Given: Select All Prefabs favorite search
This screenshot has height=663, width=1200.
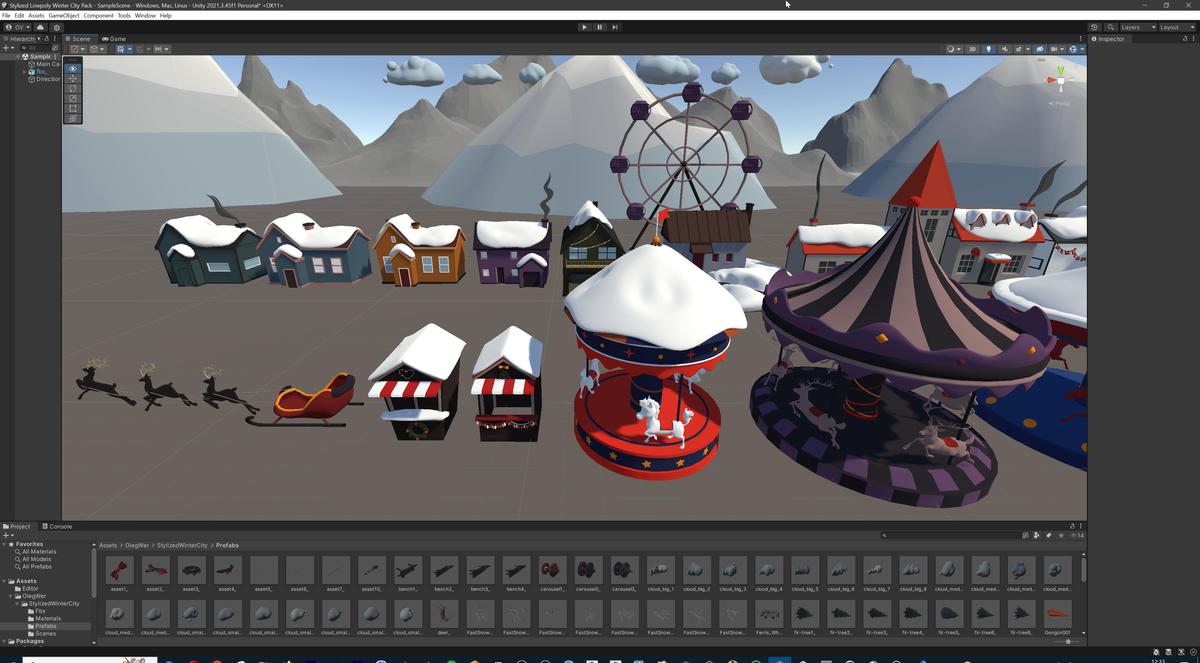Looking at the screenshot, I should click(x=37, y=566).
